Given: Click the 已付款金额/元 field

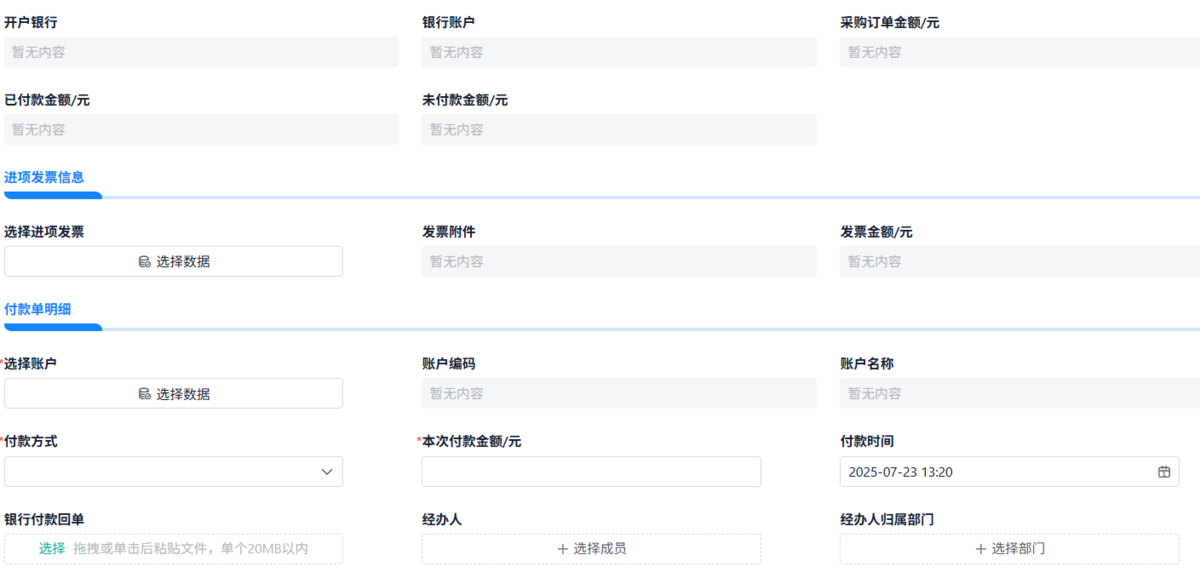Looking at the screenshot, I should pyautogui.click(x=201, y=129).
